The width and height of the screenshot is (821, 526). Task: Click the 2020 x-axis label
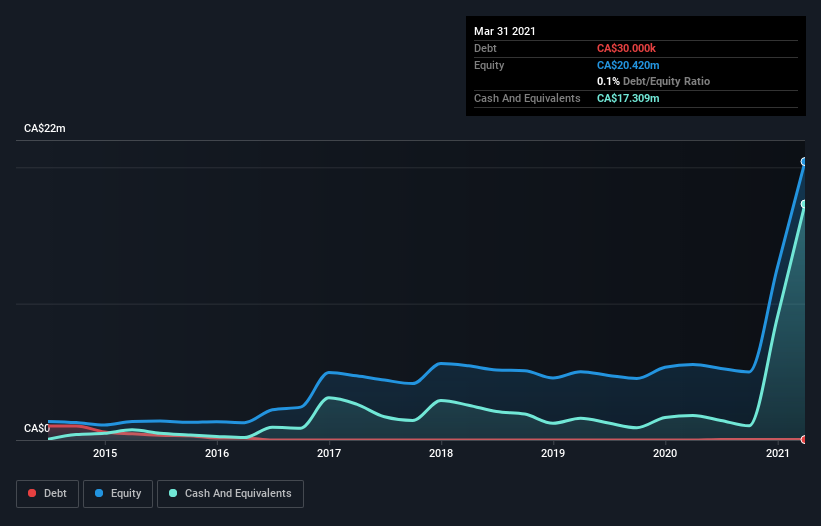click(x=665, y=453)
